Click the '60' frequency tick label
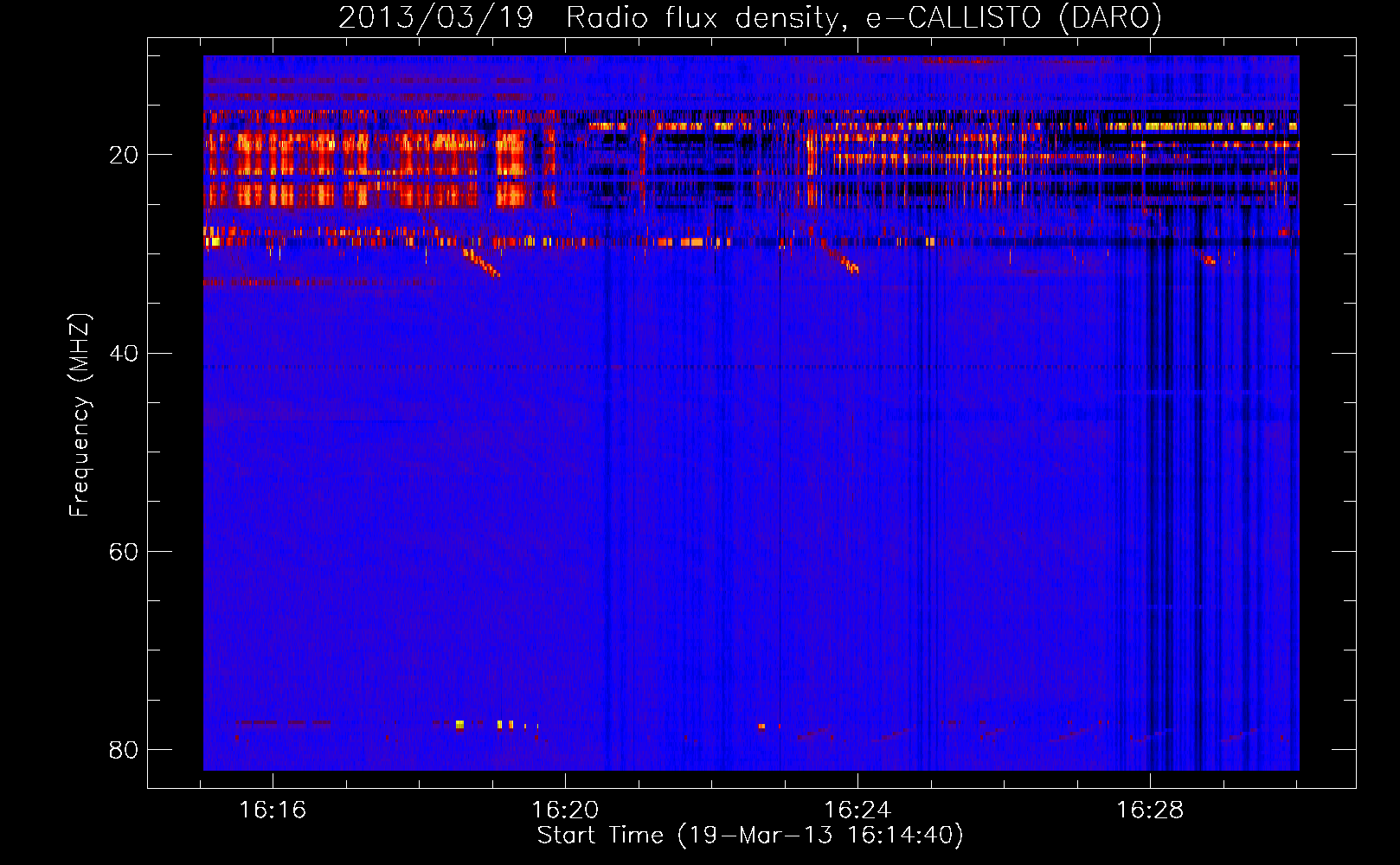 coord(124,551)
